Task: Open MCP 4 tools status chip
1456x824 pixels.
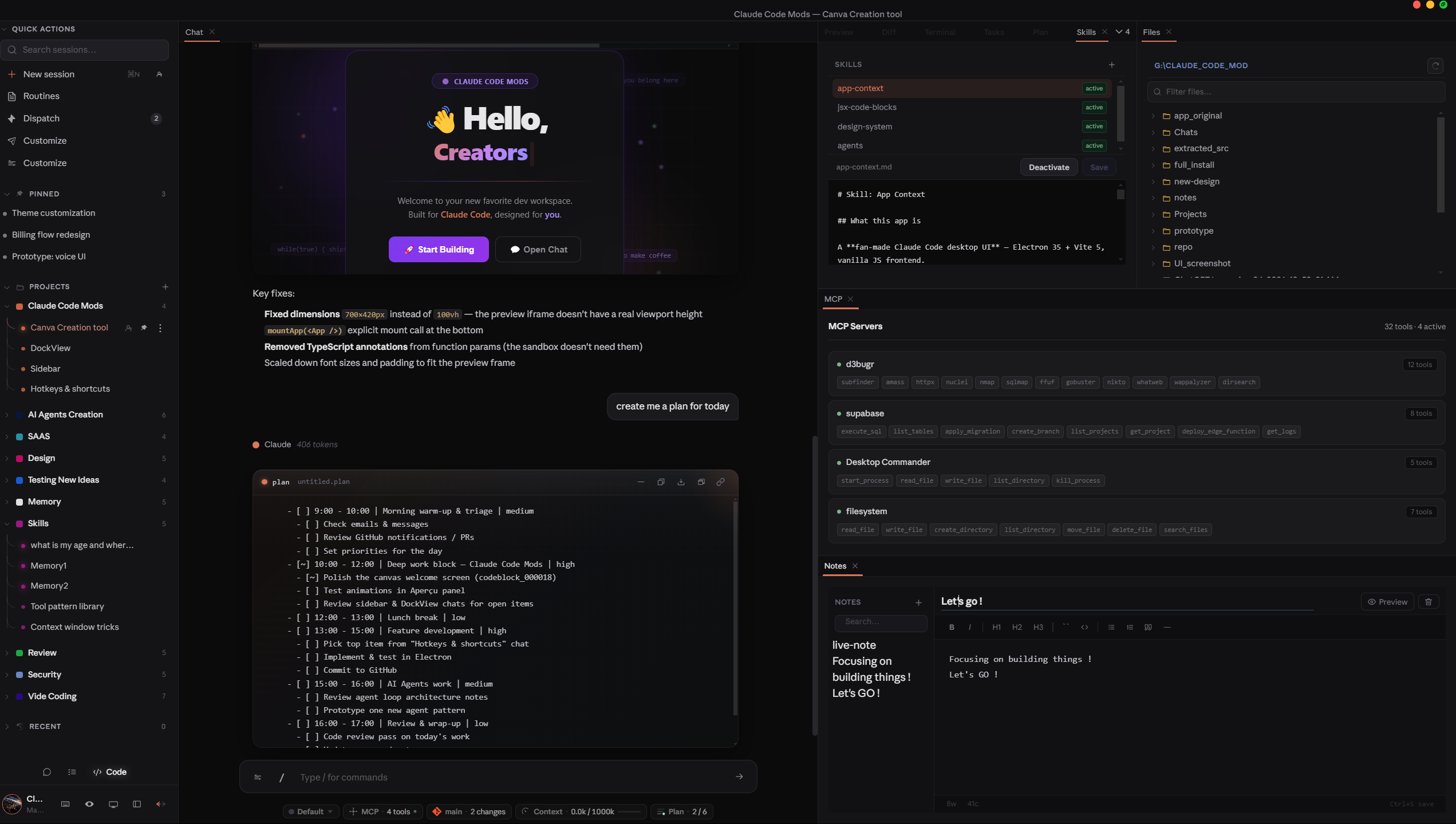Action: [x=384, y=811]
